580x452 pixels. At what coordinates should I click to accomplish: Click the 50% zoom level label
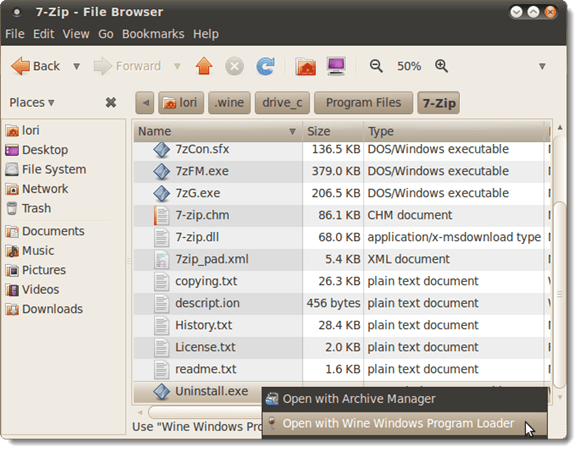(x=409, y=67)
